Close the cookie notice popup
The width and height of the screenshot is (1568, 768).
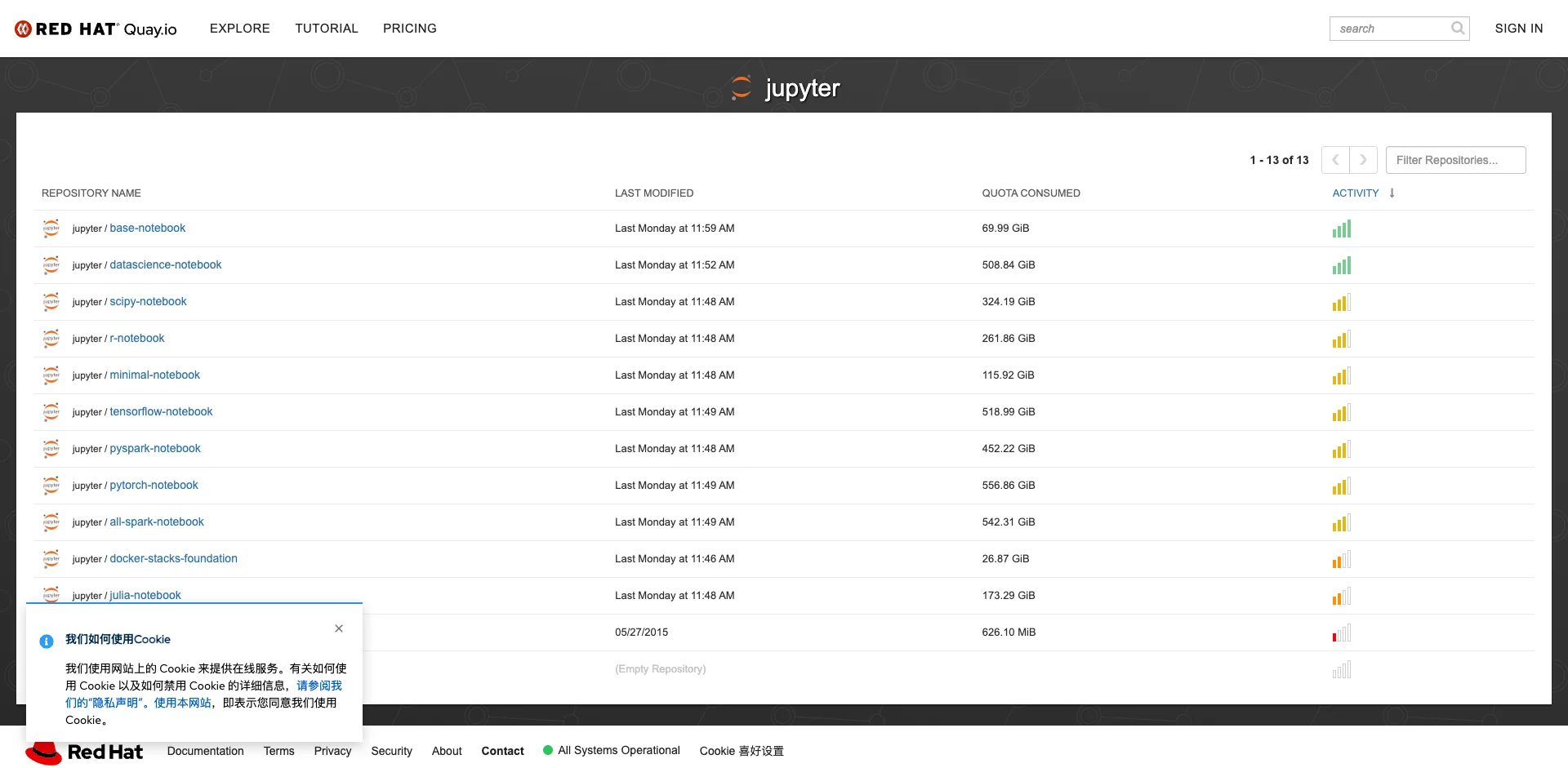pos(339,628)
